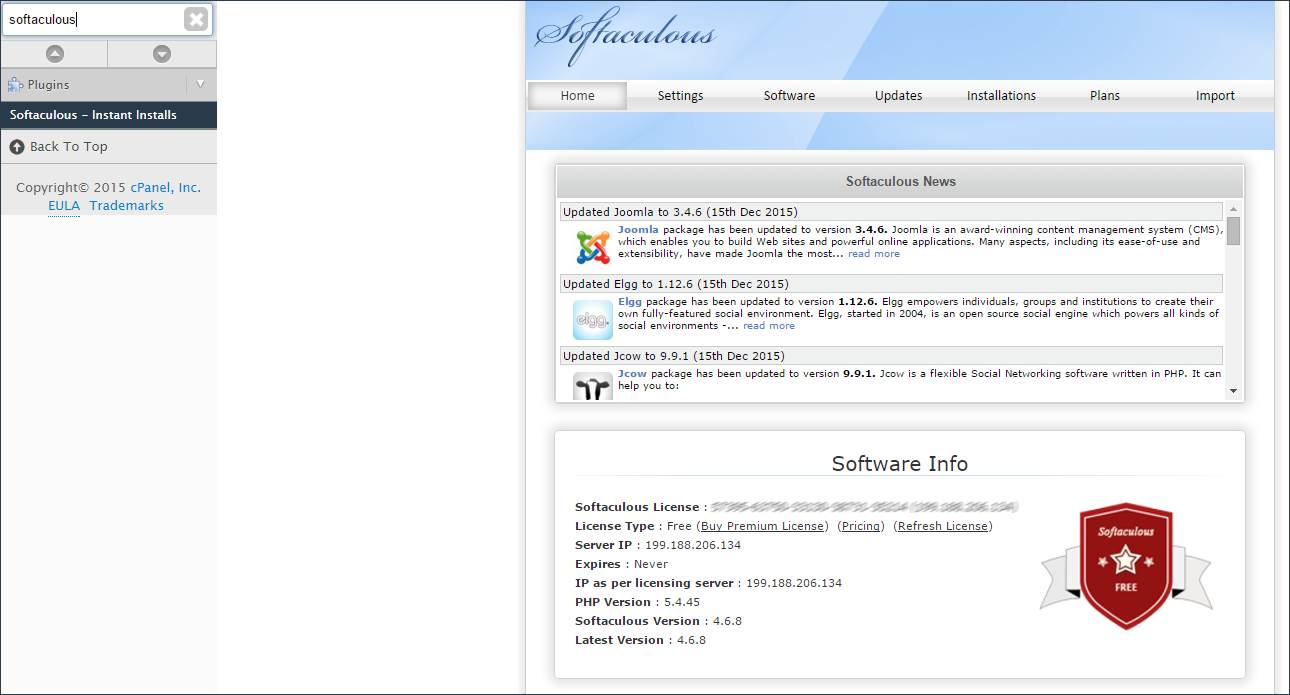
Task: Open the Pricing link
Action: (862, 526)
